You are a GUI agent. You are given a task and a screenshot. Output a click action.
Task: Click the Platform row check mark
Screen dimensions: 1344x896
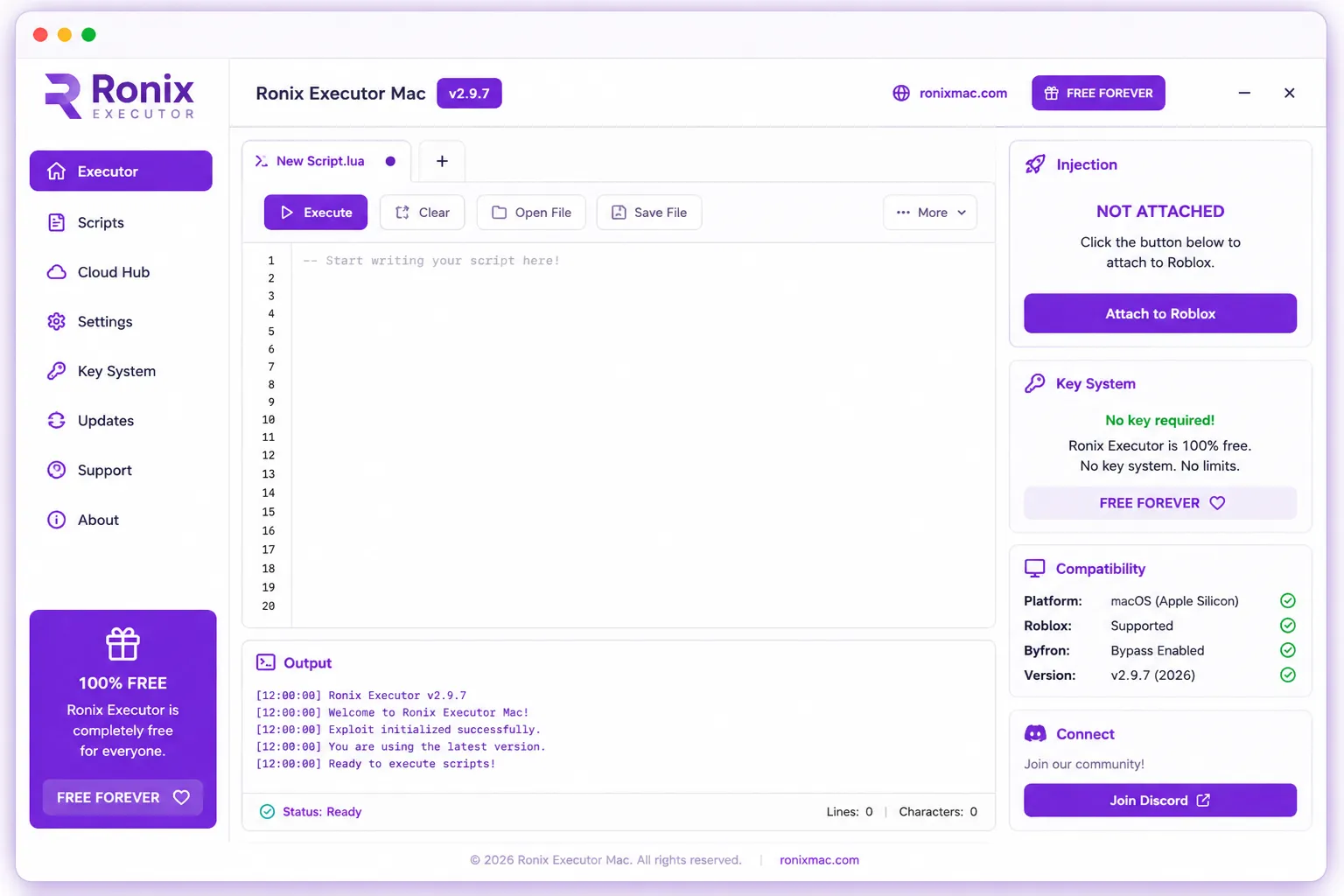[1288, 600]
